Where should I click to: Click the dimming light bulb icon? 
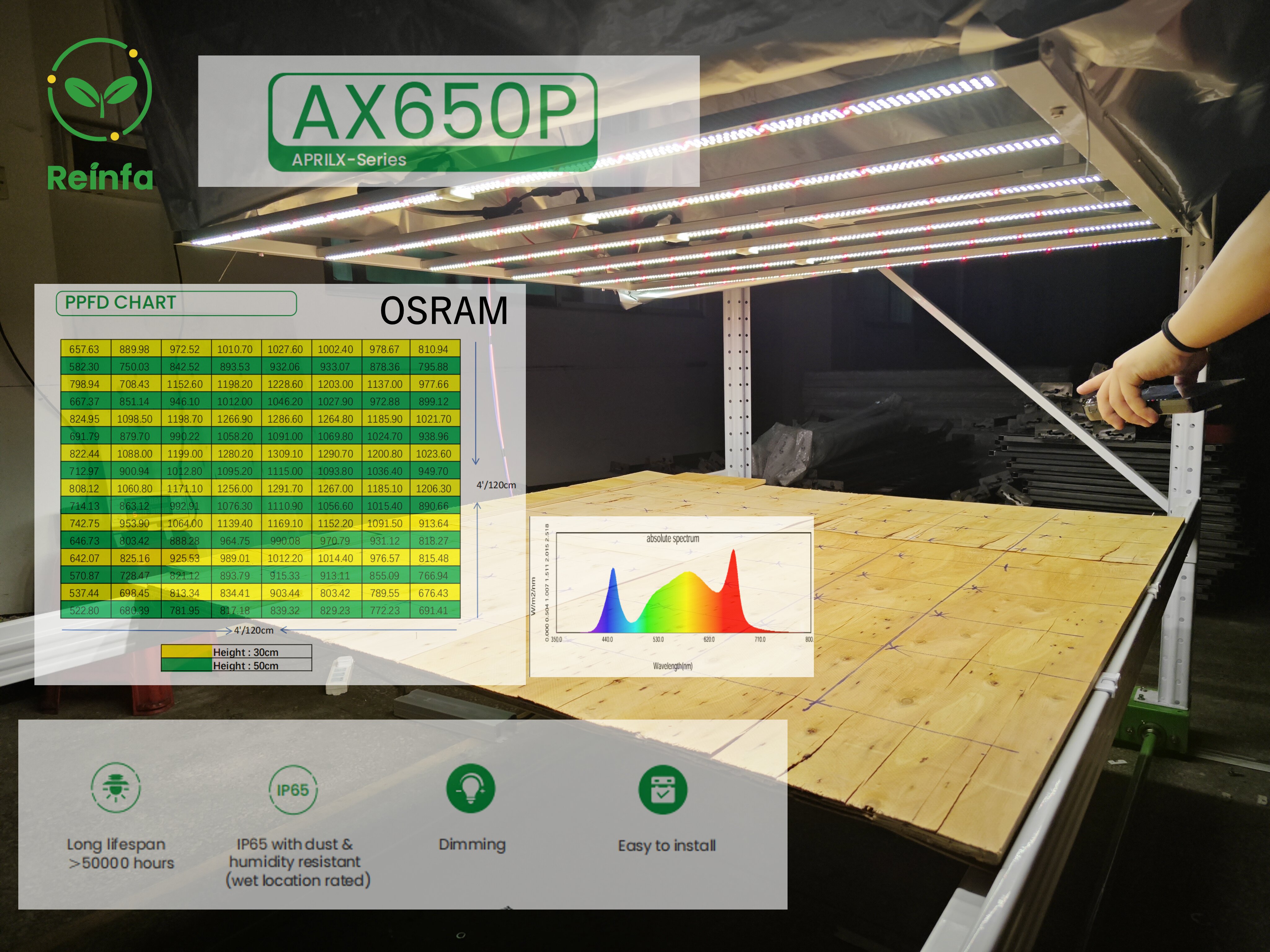pos(471,788)
